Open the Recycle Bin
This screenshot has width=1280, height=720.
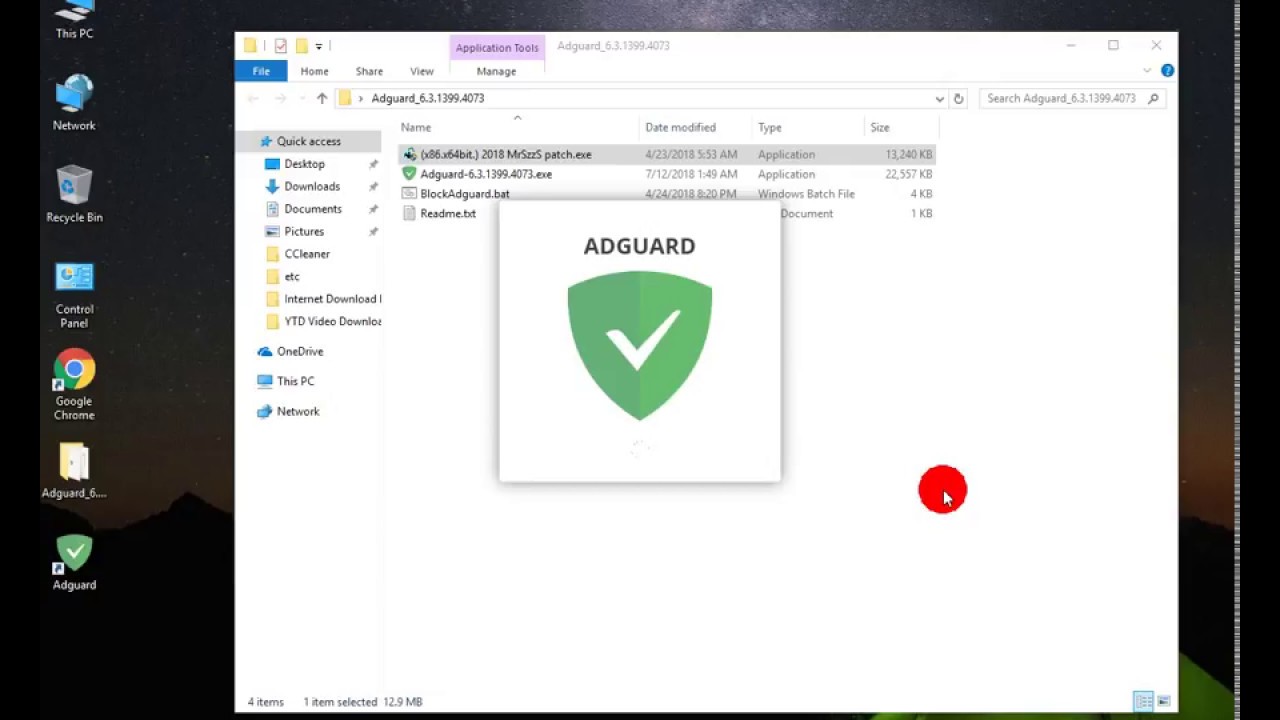(74, 185)
